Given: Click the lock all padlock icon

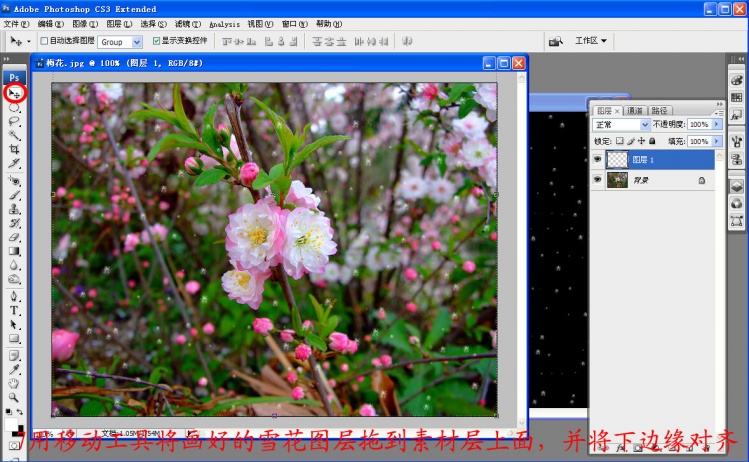Looking at the screenshot, I should (651, 141).
